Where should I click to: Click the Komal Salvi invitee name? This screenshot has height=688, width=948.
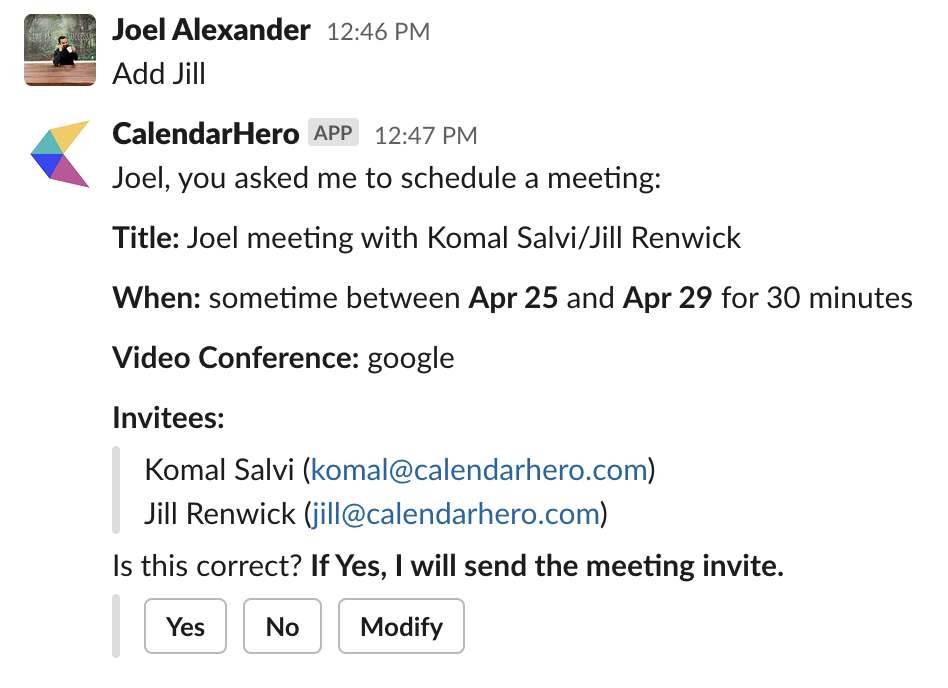219,470
